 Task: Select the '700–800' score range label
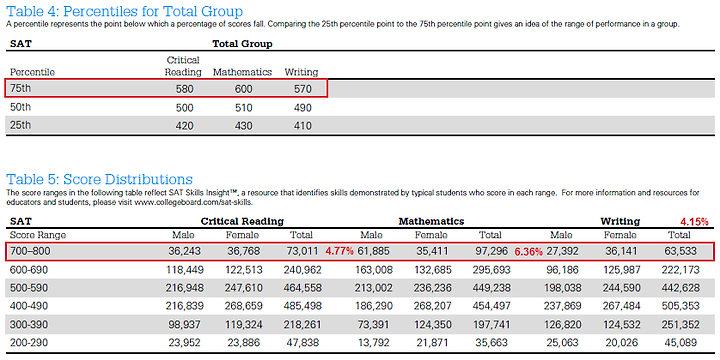pyautogui.click(x=29, y=251)
